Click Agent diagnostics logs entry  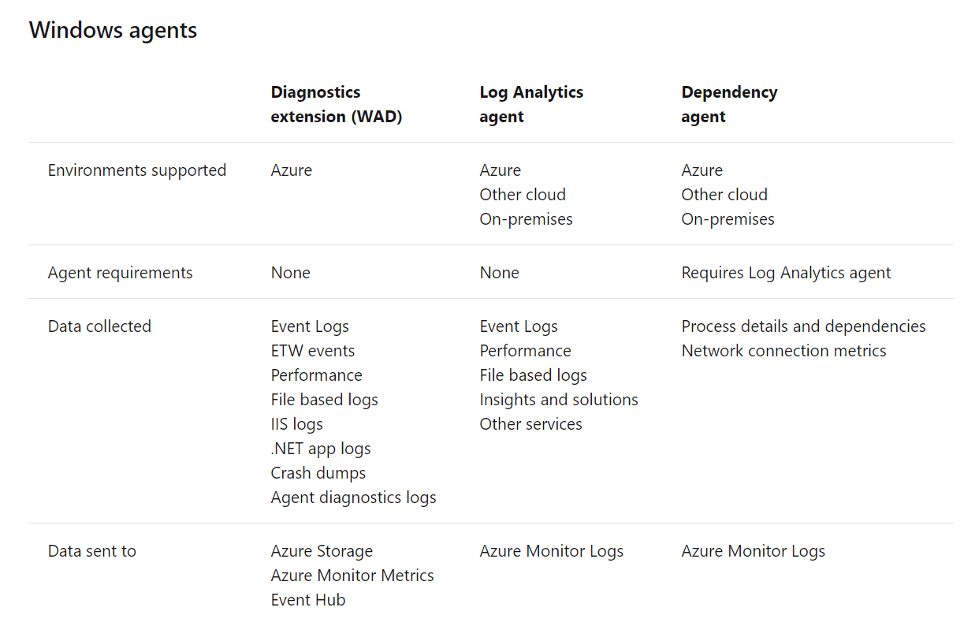pyautogui.click(x=353, y=497)
